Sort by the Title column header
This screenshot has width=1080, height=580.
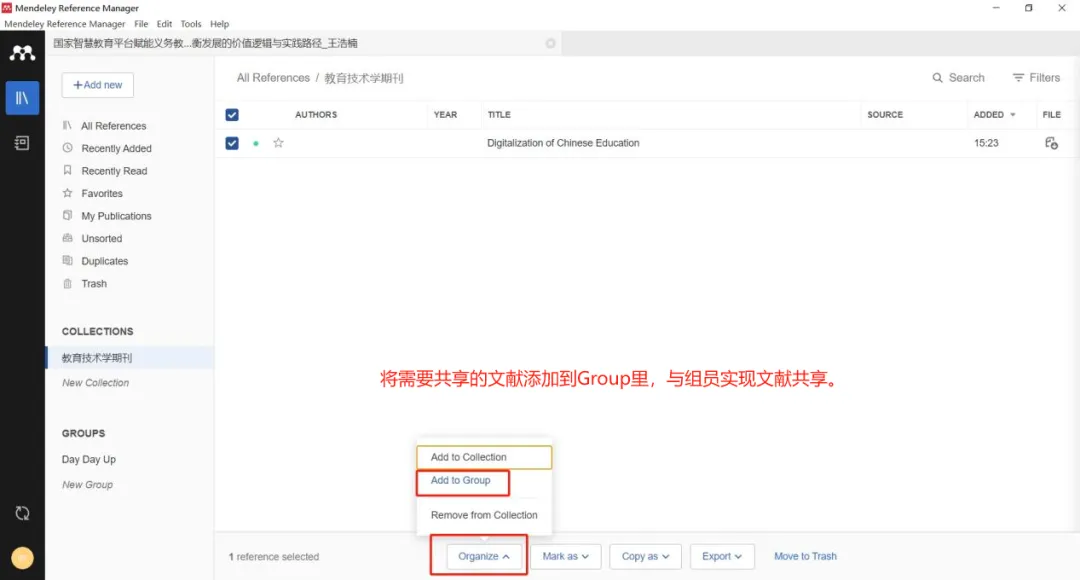coord(499,115)
